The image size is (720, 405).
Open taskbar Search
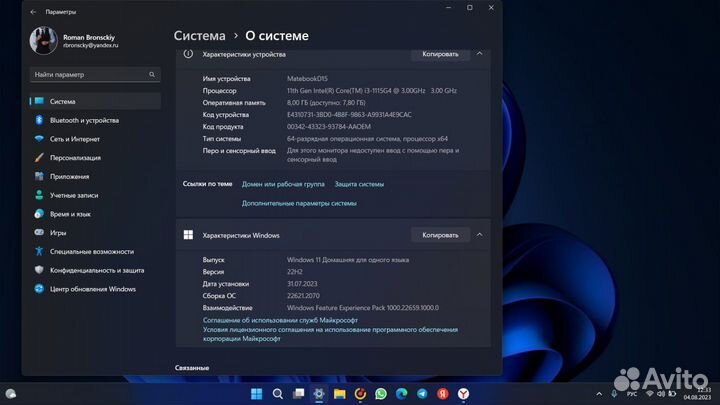click(x=277, y=394)
